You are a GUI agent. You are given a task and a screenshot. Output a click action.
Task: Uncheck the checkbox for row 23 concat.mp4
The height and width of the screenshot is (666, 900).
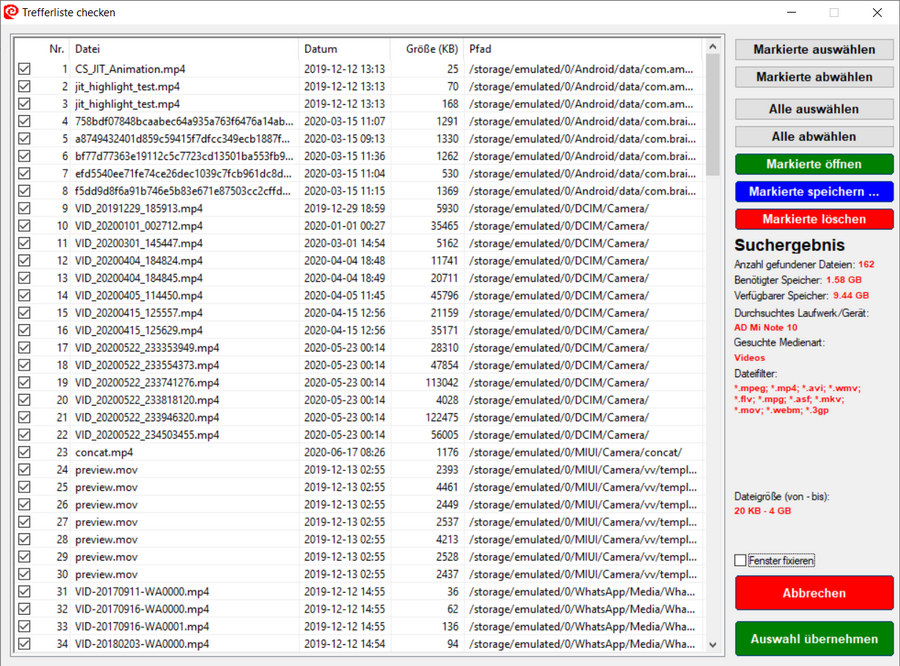click(24, 452)
